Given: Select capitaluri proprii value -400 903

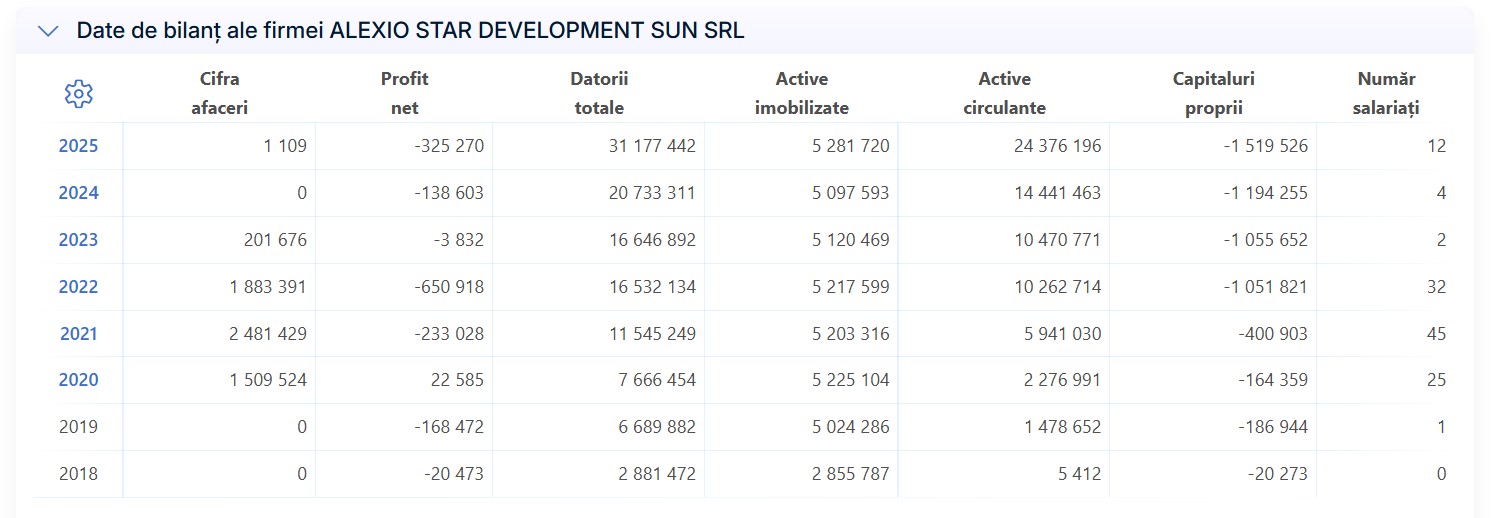Looking at the screenshot, I should click(x=1272, y=334).
